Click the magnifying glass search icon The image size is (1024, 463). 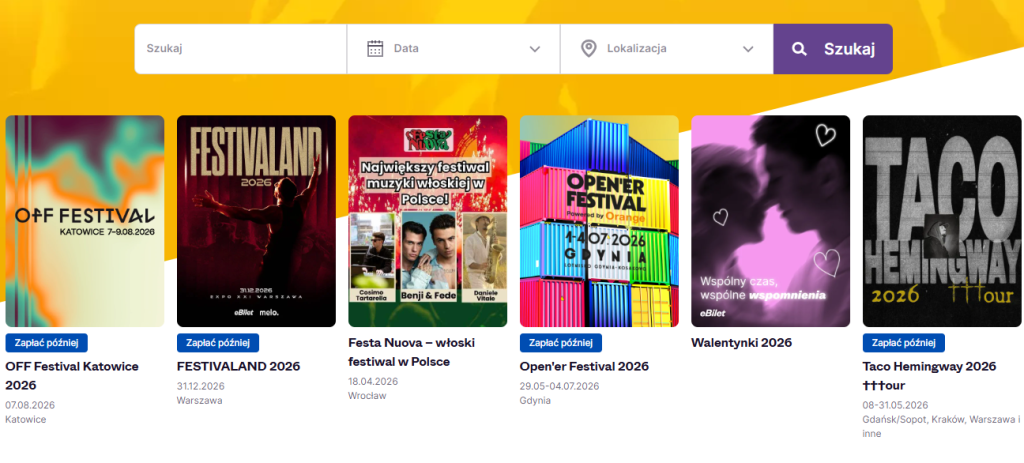799,49
